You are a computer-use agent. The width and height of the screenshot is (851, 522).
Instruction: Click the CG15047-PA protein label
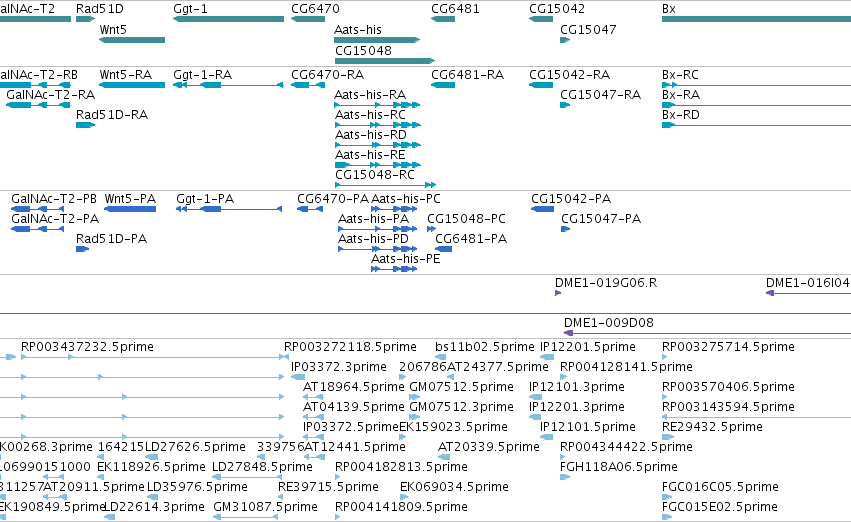click(x=601, y=219)
